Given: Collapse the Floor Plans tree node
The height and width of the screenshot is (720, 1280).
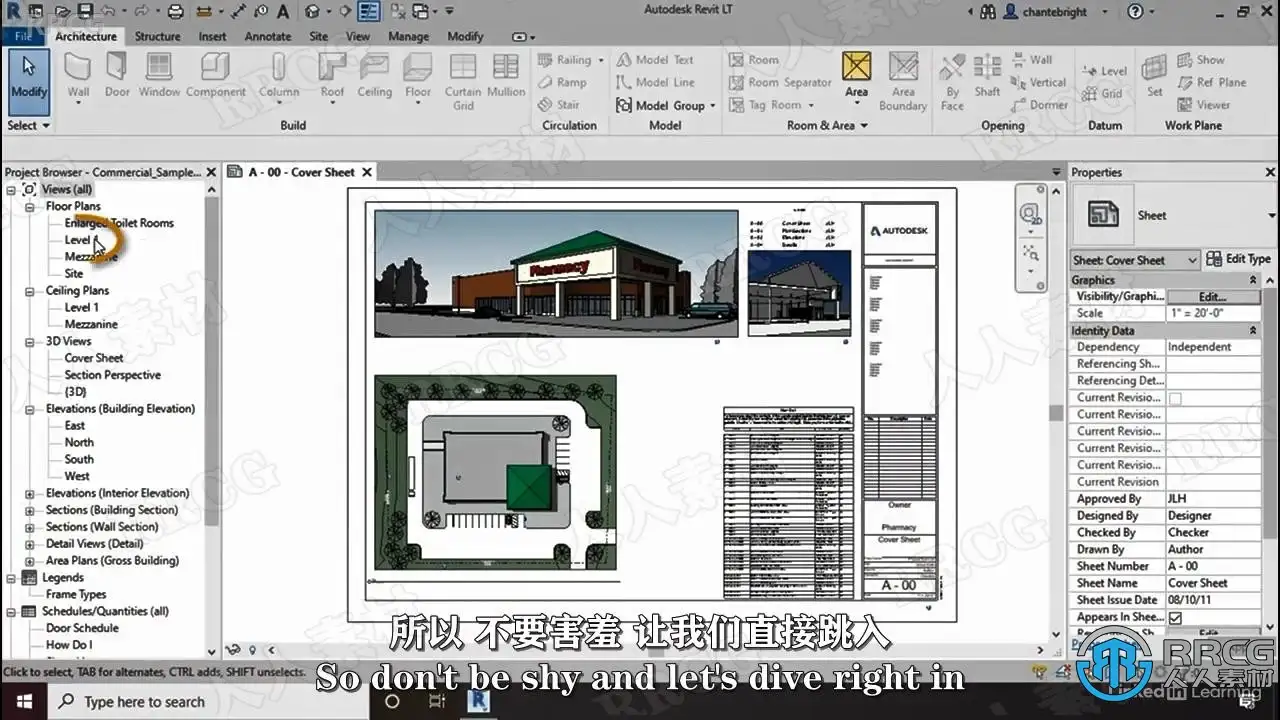Looking at the screenshot, I should [31, 207].
